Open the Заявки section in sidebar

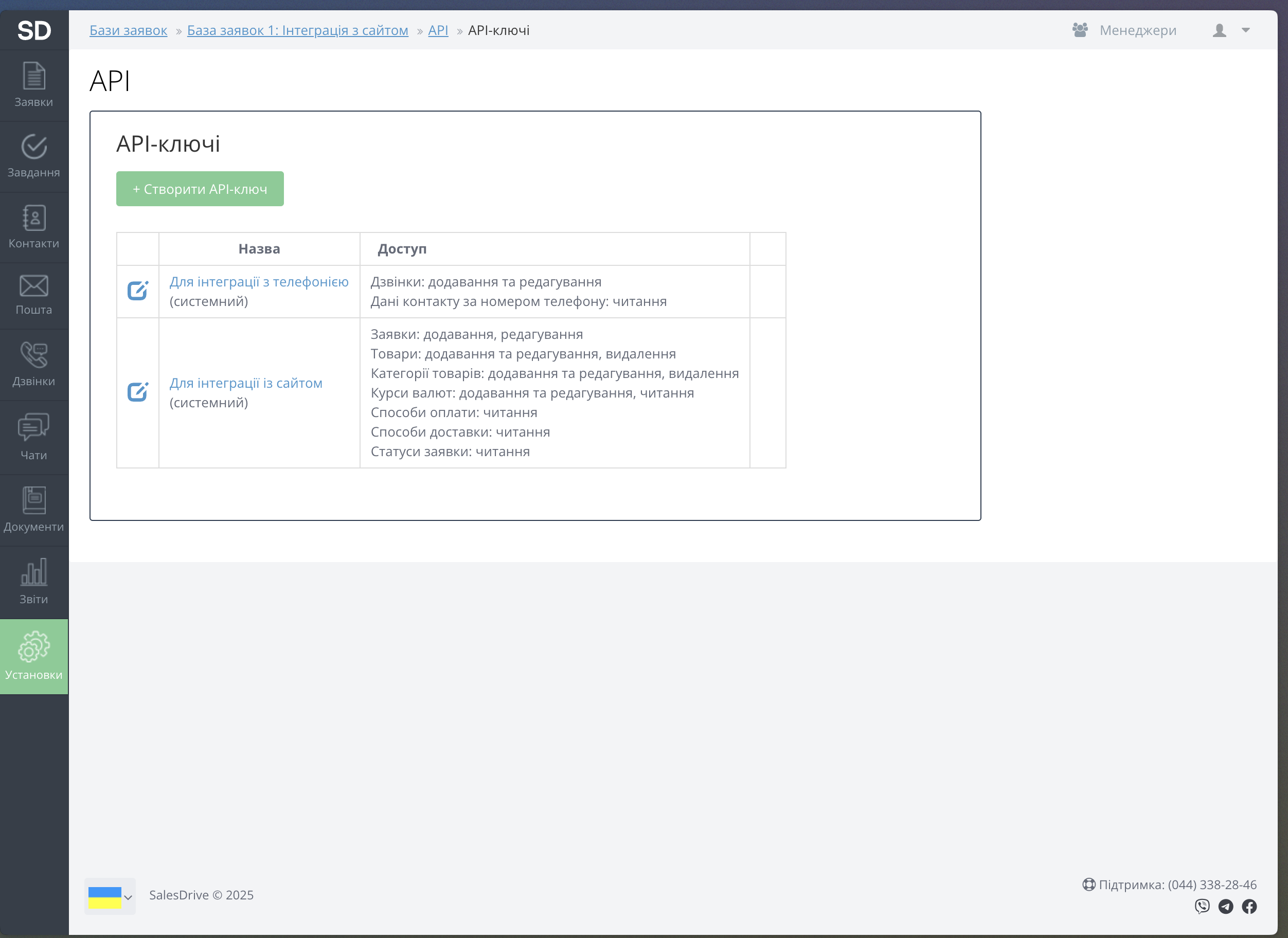click(x=33, y=85)
